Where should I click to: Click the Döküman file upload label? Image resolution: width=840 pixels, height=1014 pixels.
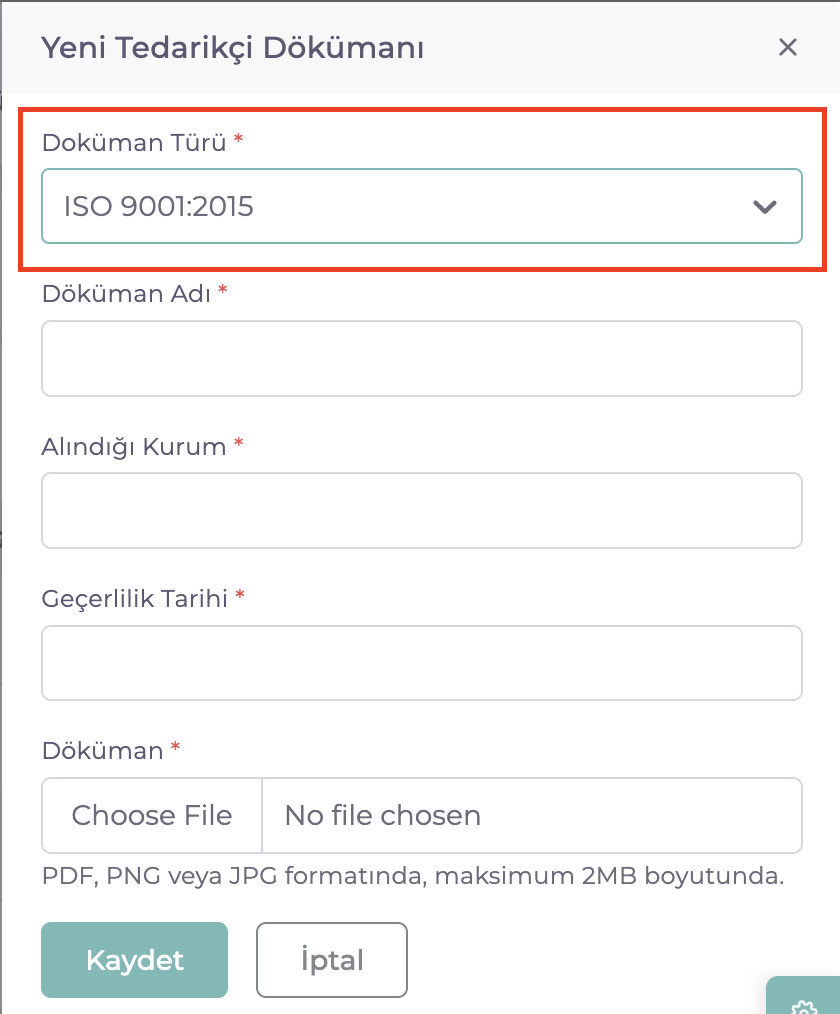tap(102, 750)
